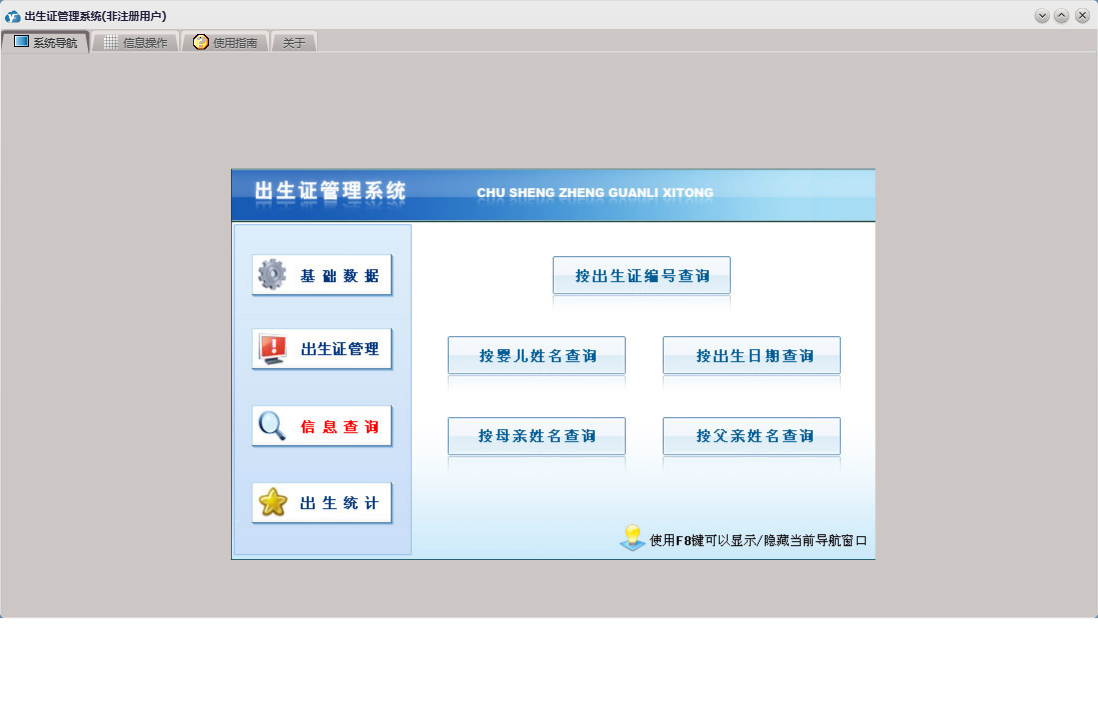Select the 信息查询 navigation button
Viewport: 1098px width, 711px height.
click(321, 426)
